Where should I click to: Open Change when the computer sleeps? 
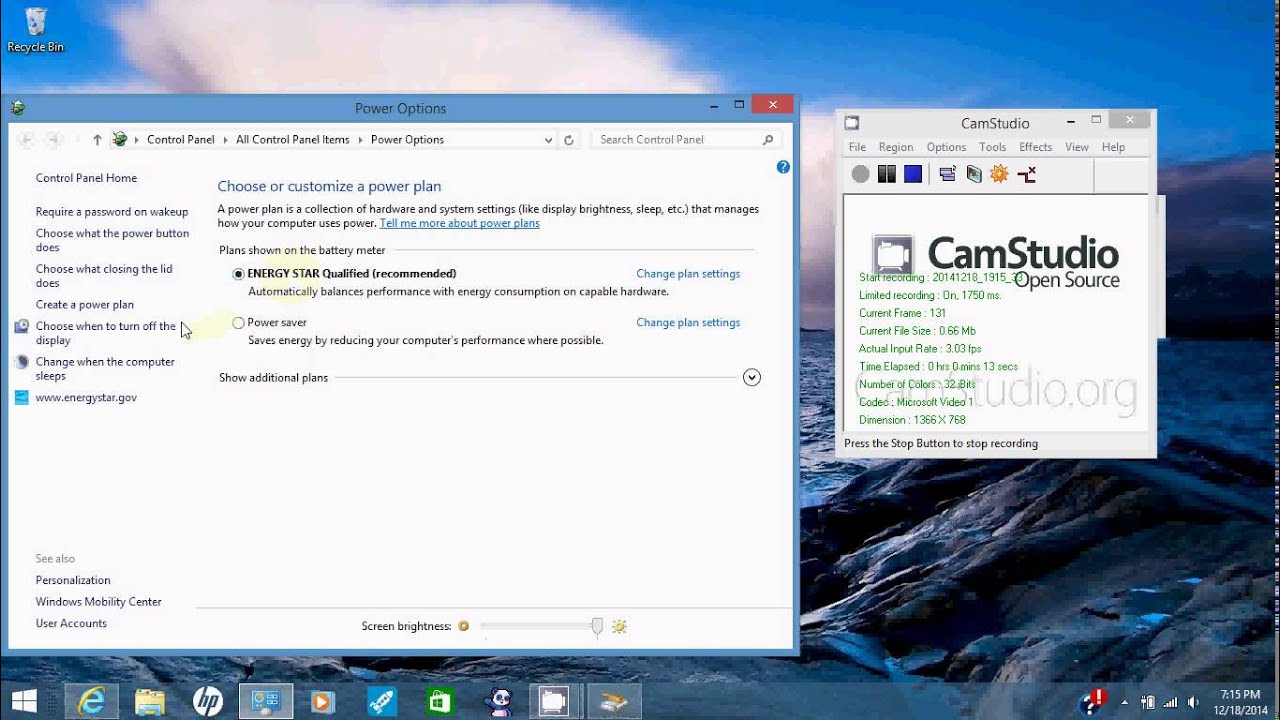105,369
